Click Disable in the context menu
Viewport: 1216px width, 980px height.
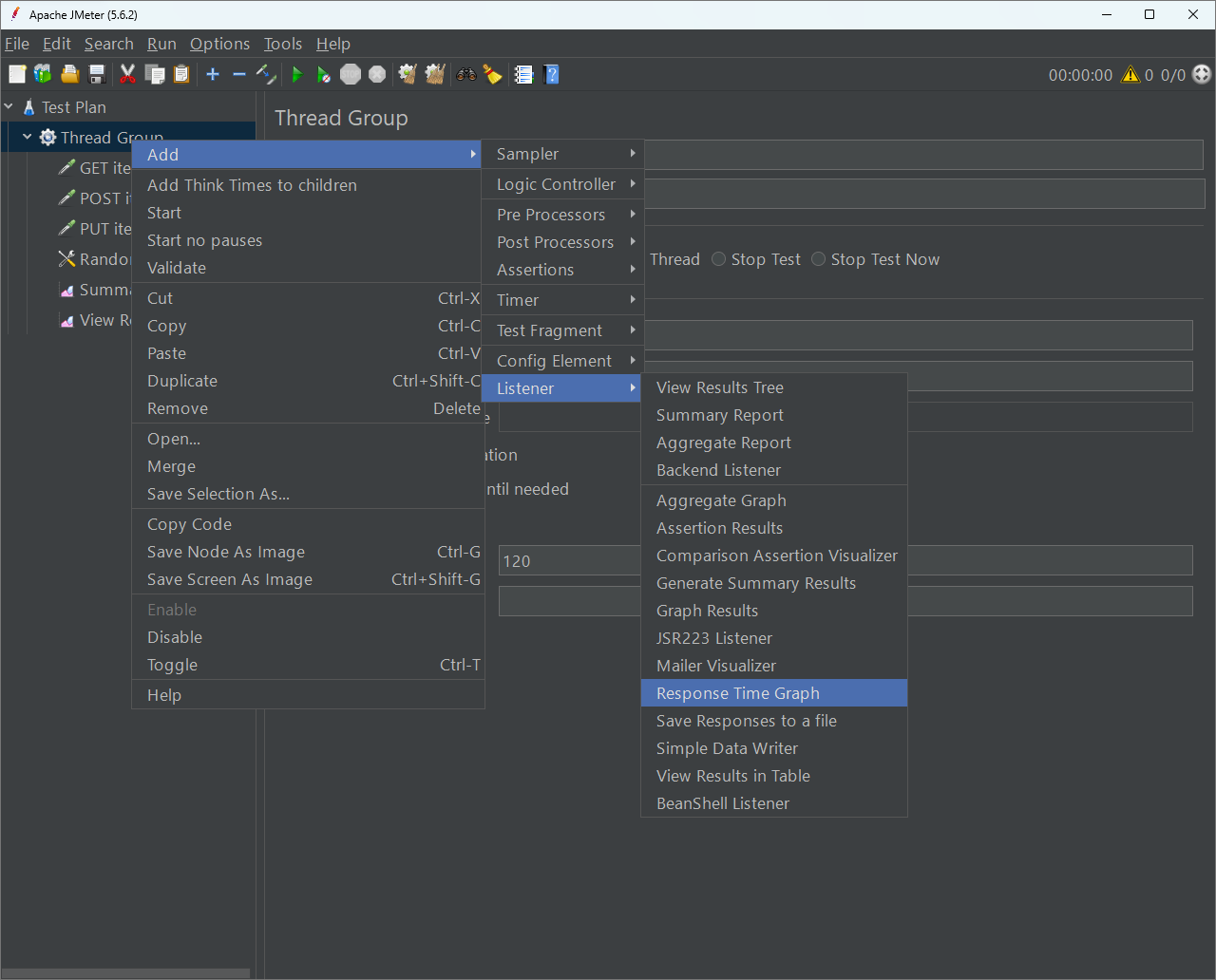[175, 637]
